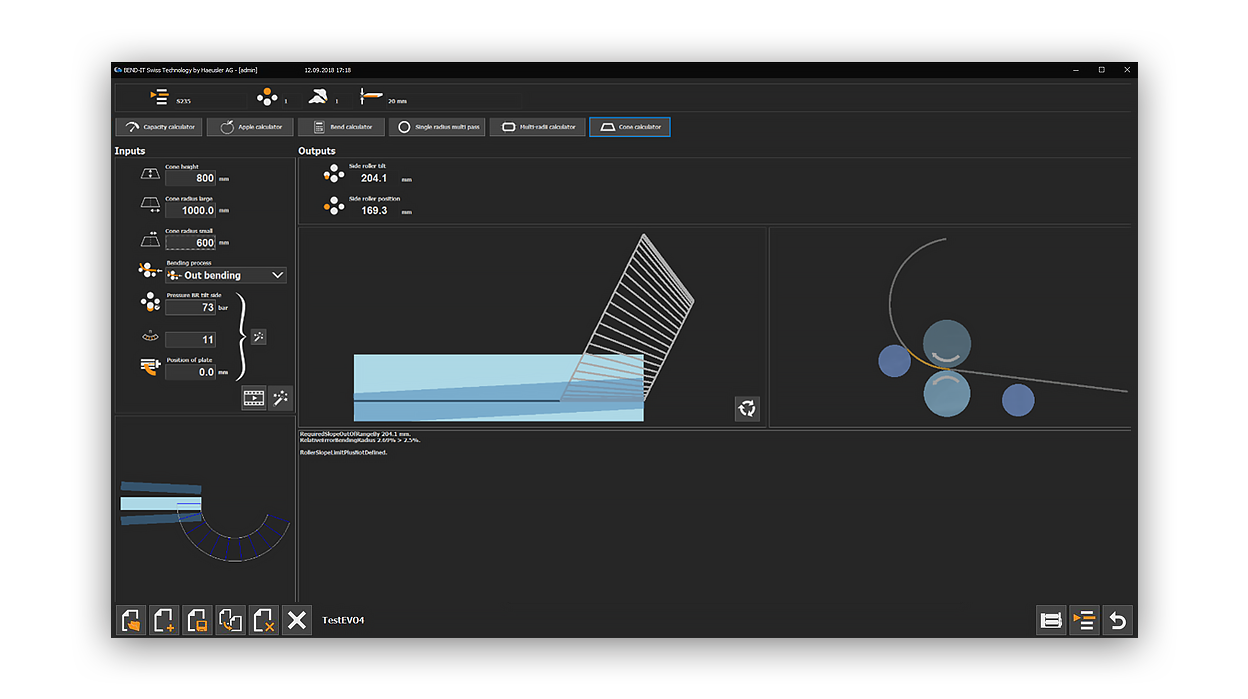
Task: Switch to the Capacity calculator tab
Action: click(x=160, y=127)
